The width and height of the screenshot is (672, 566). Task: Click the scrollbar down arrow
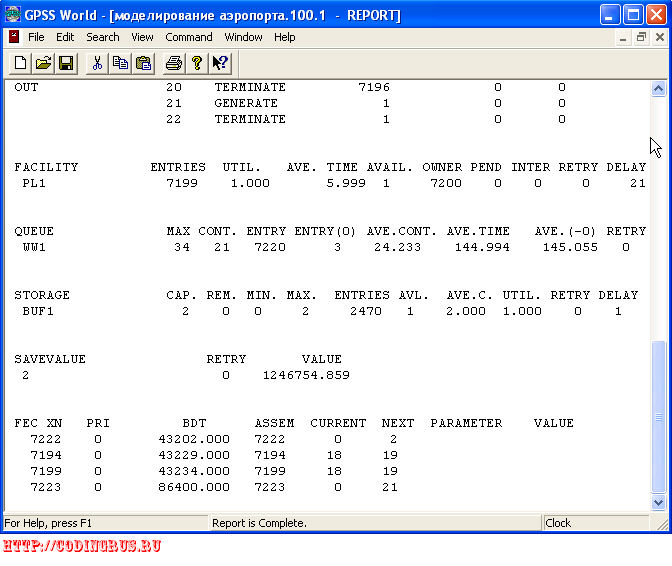click(658, 502)
